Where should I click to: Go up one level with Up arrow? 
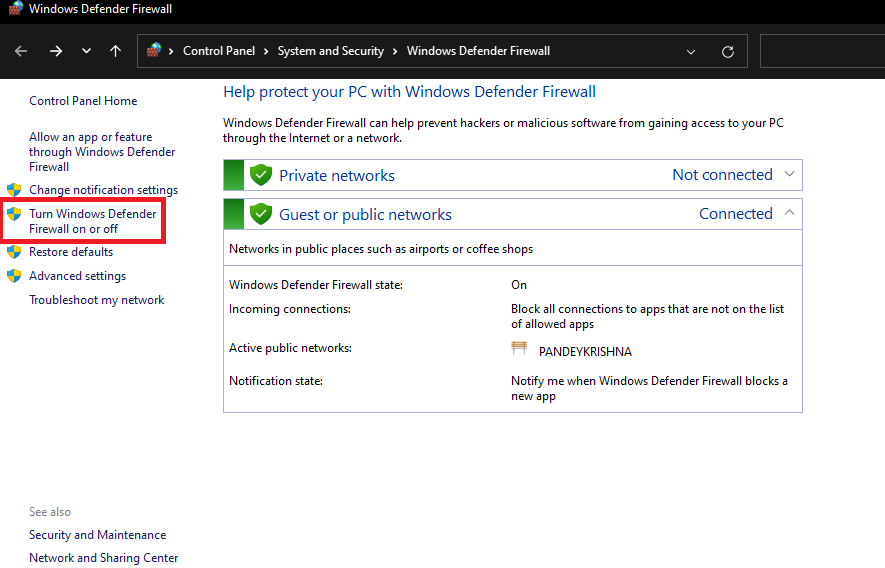click(116, 51)
